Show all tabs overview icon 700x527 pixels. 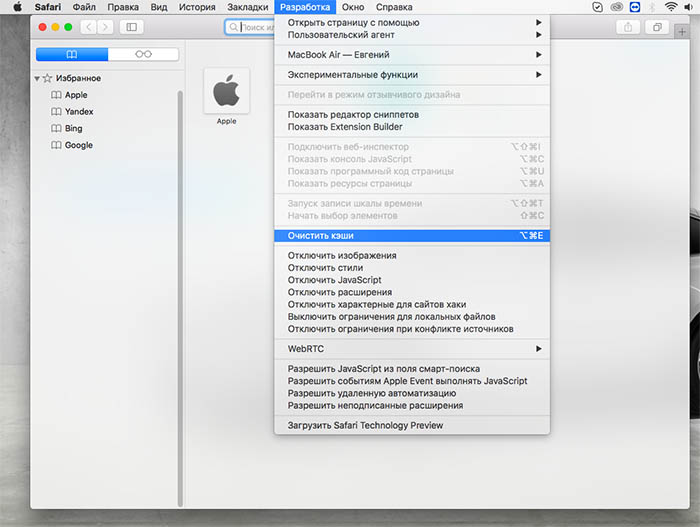point(657,27)
